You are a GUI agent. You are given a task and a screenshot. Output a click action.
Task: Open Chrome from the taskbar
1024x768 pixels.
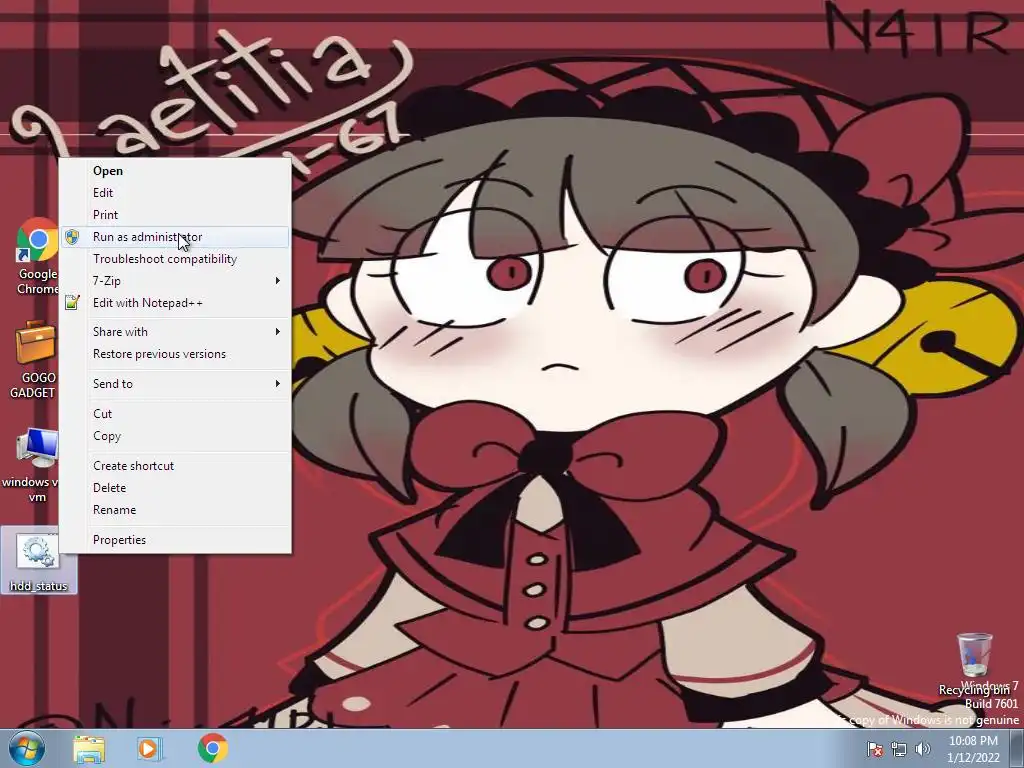tap(213, 748)
